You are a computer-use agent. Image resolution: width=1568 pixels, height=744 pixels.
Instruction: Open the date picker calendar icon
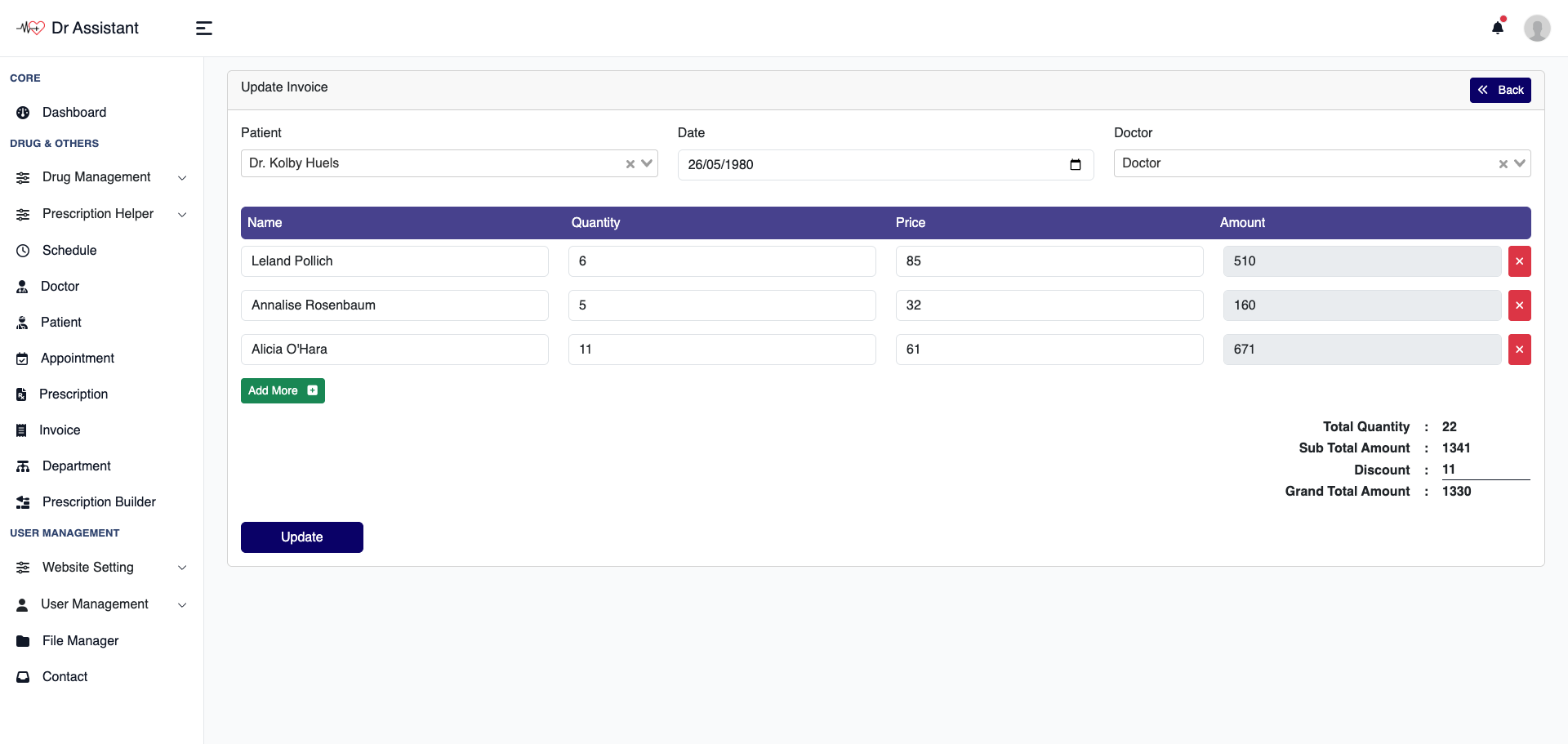coord(1076,165)
